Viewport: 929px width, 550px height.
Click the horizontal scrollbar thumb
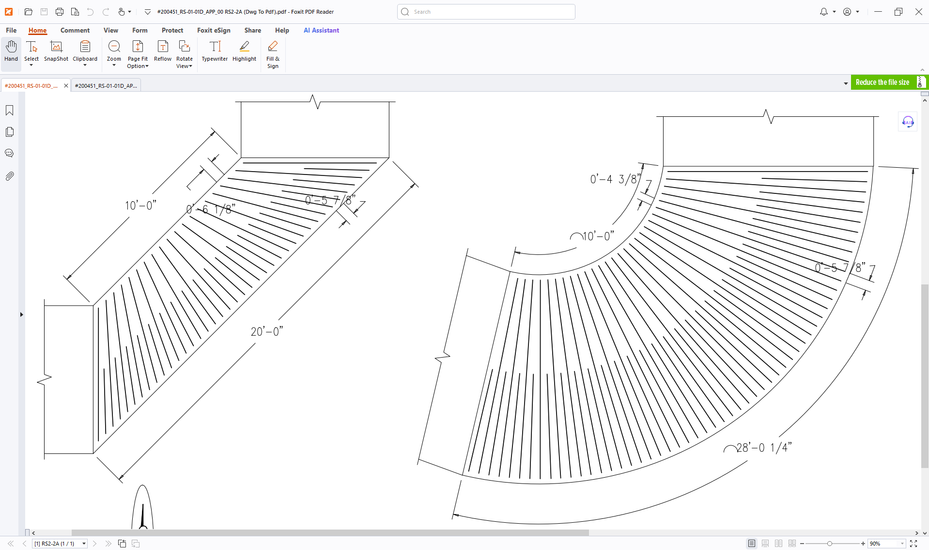coord(330,533)
